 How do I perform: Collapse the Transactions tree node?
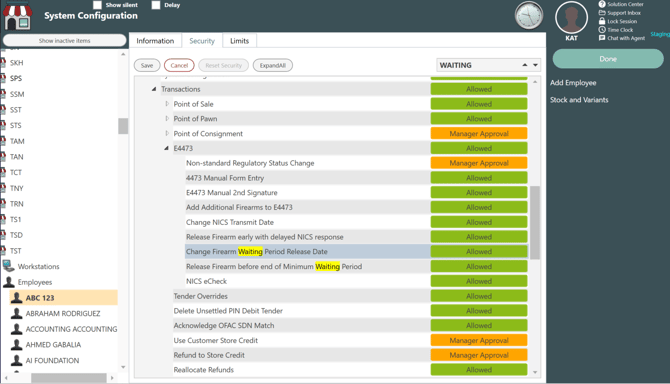pos(154,89)
